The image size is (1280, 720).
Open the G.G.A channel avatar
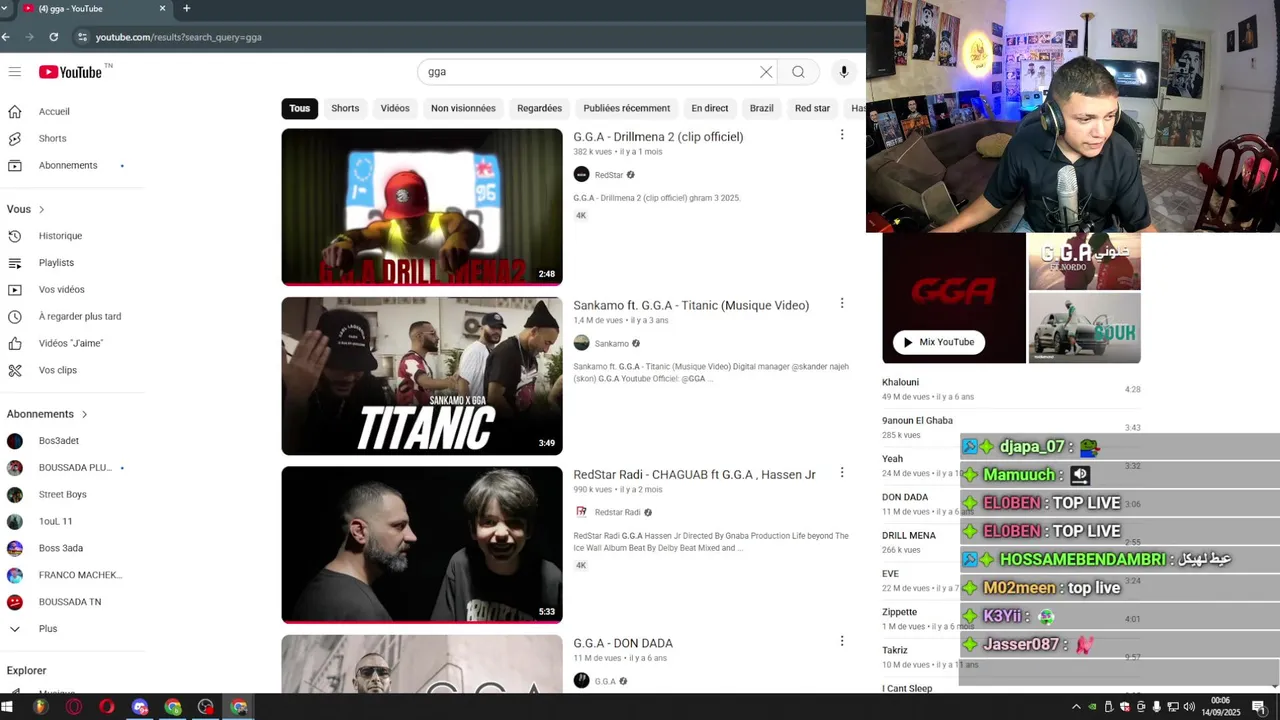point(581,681)
